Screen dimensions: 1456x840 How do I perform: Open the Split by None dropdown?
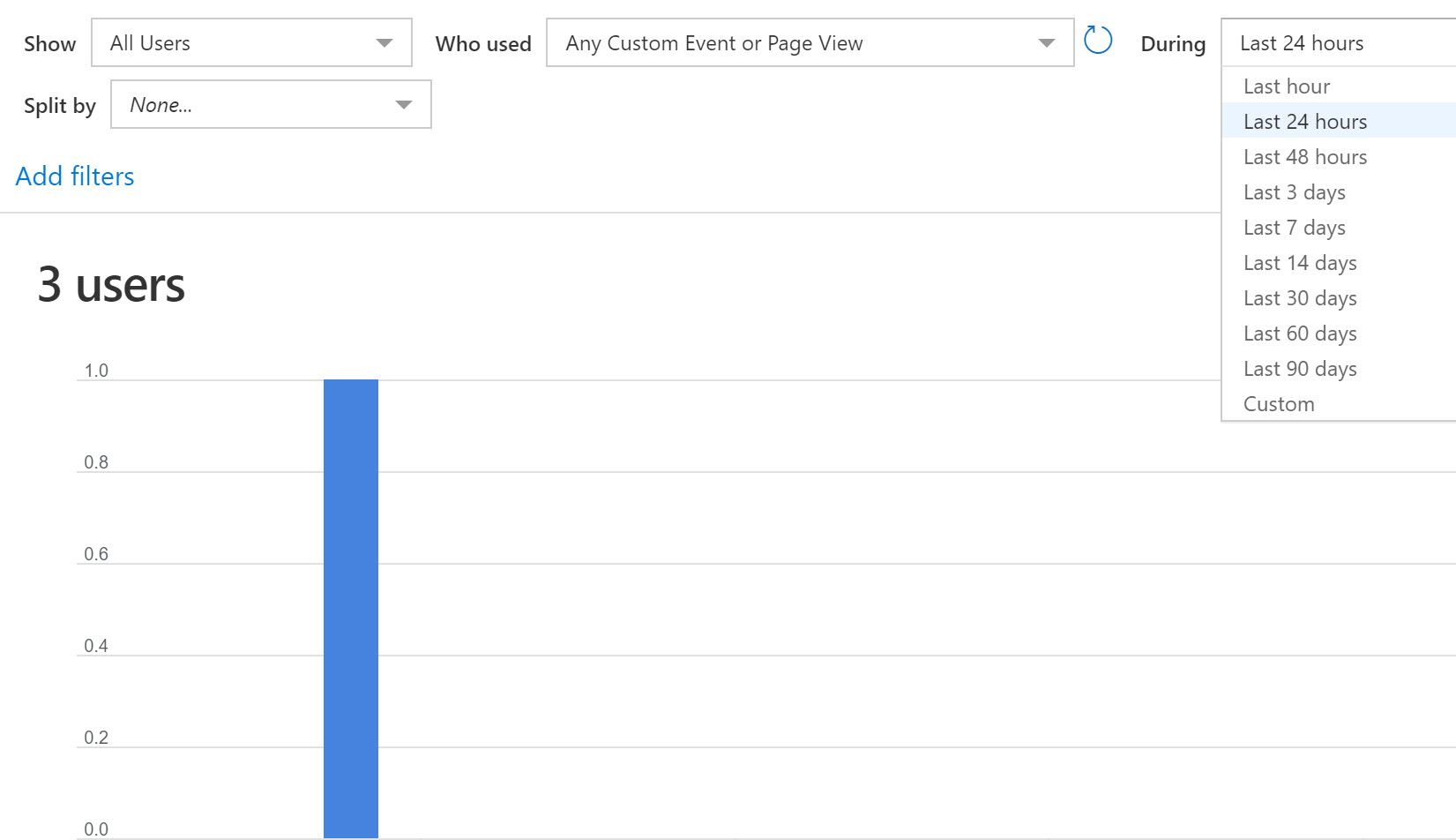click(x=404, y=104)
